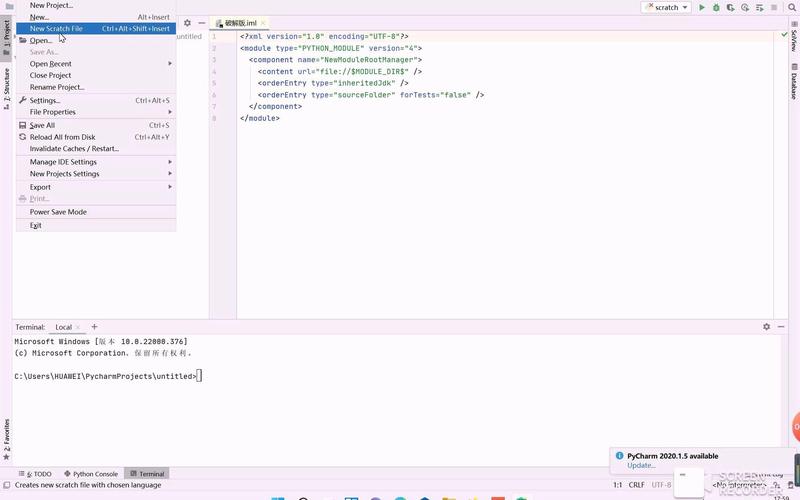Close the Local terminal tab

pyautogui.click(x=78, y=327)
